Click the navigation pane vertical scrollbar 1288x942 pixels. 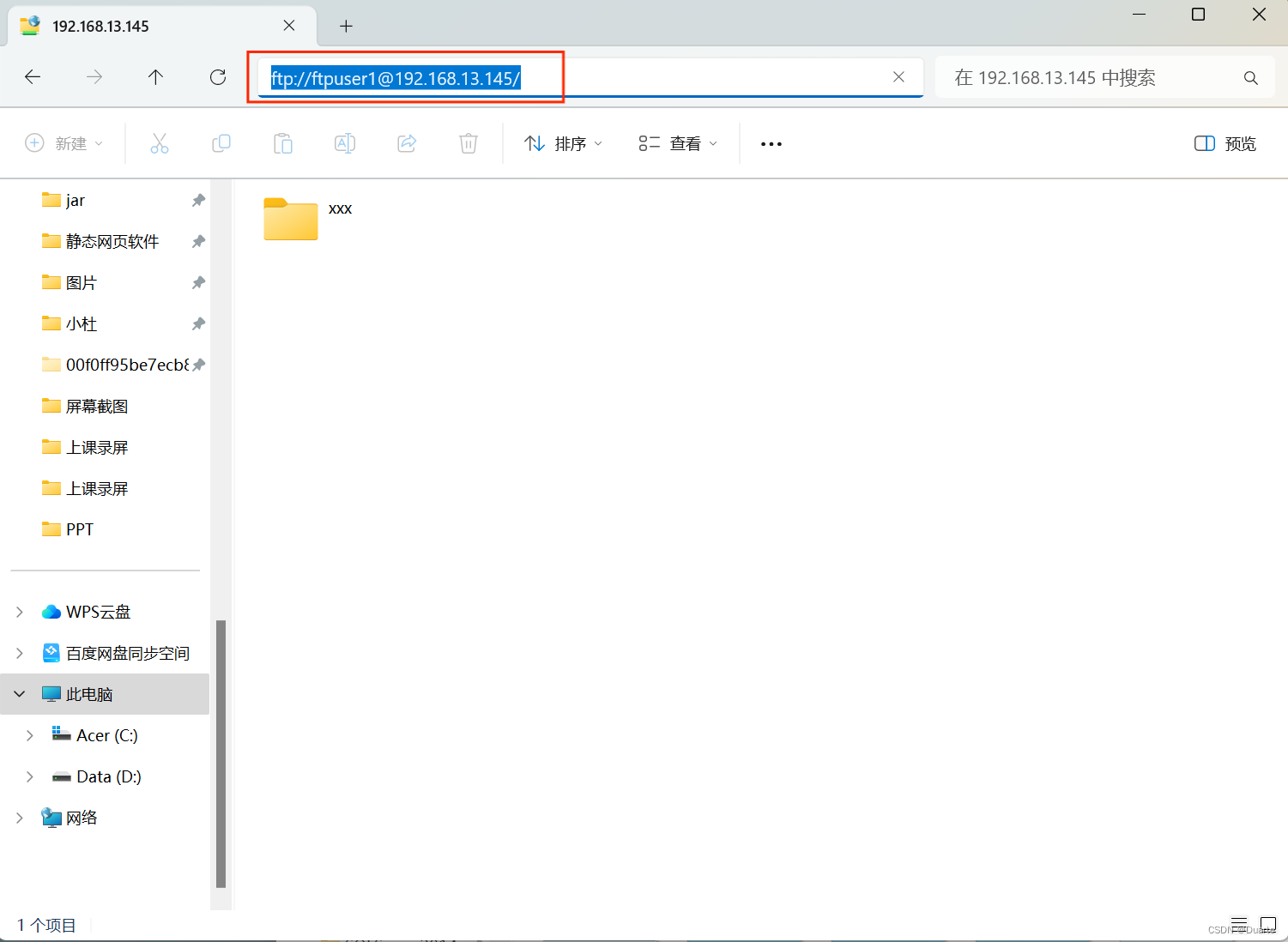pyautogui.click(x=221, y=753)
